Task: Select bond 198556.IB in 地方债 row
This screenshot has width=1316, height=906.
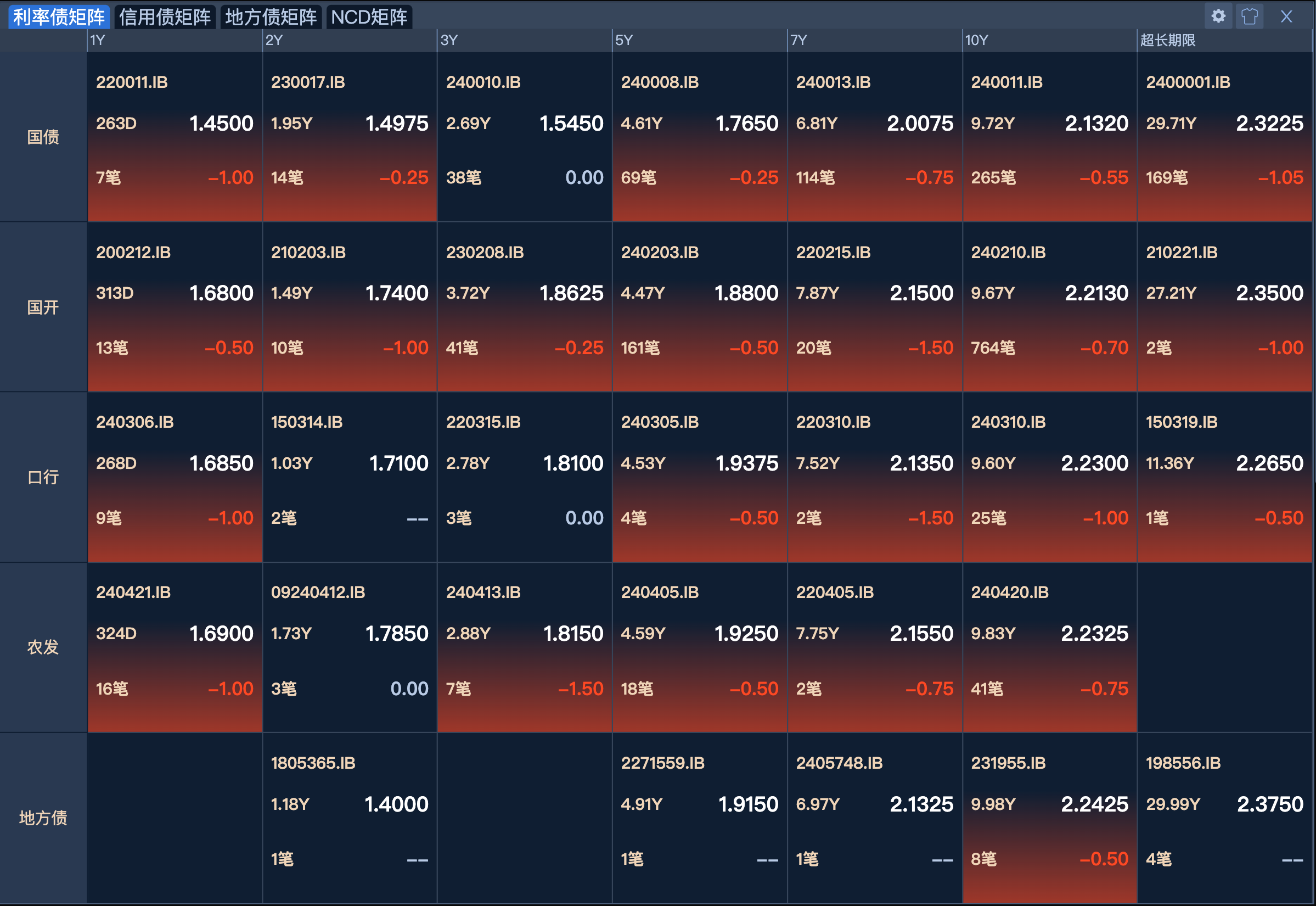Action: click(x=1183, y=762)
